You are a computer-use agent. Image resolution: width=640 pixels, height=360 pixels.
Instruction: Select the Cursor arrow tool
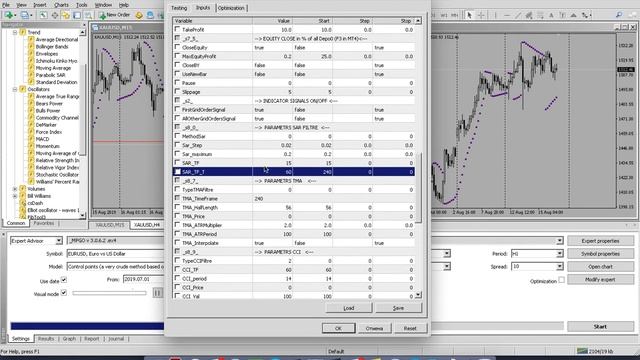click(x=469, y=15)
